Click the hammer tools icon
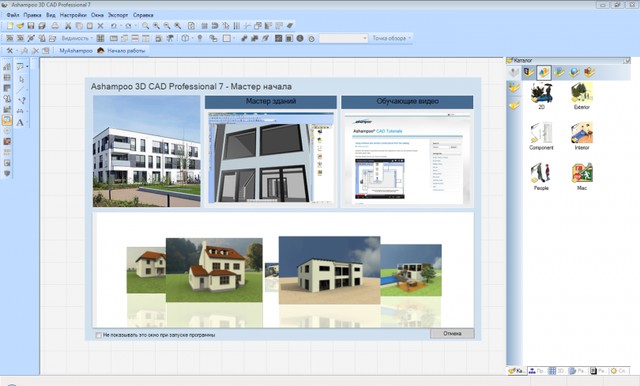 pos(9,51)
